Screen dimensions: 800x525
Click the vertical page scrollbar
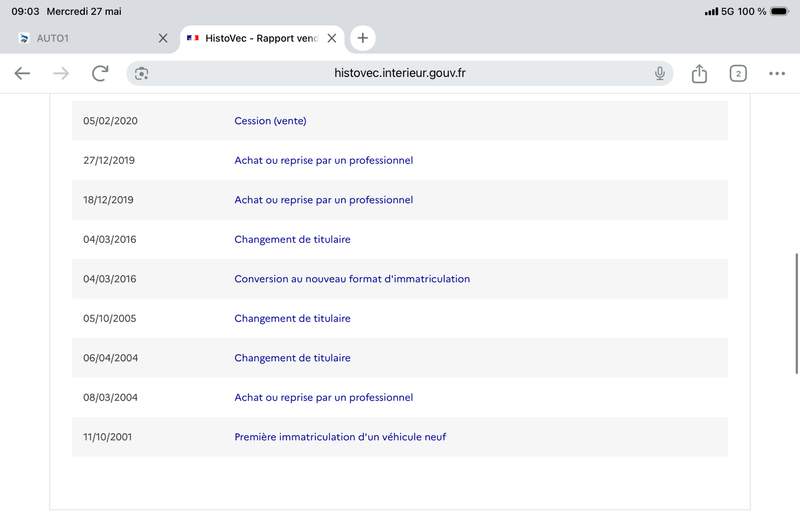point(796,314)
